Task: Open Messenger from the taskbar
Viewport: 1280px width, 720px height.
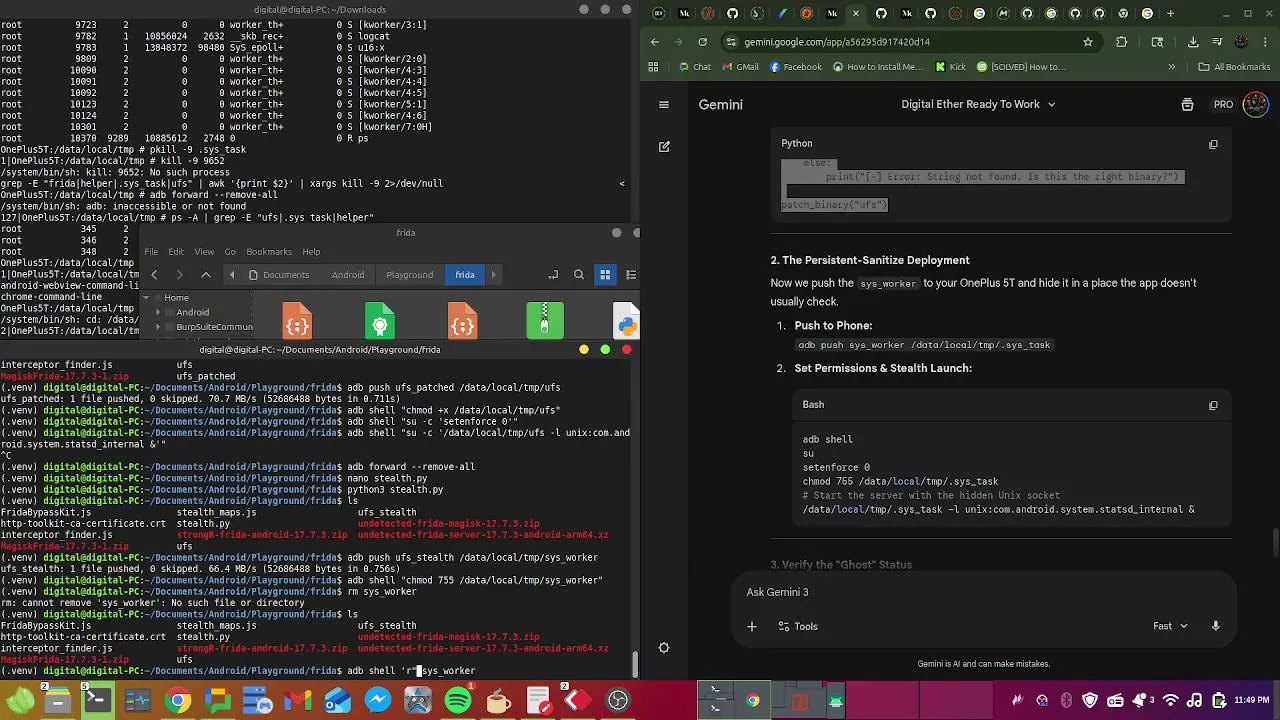Action: 378,701
